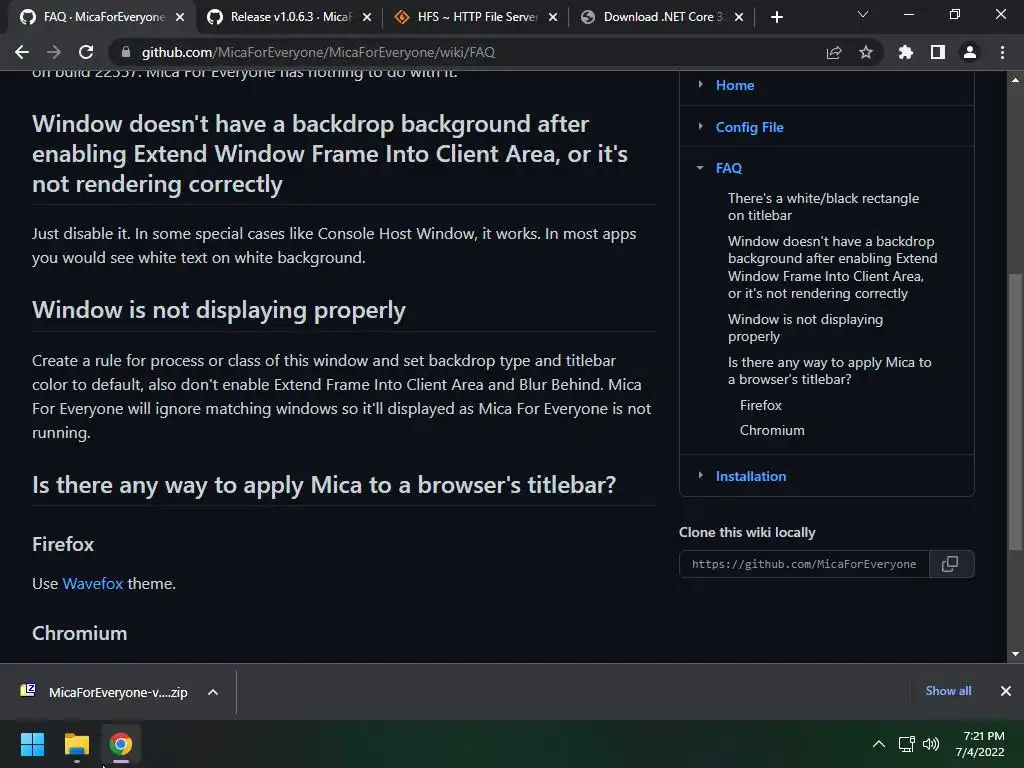Expand the Installation section arrow
Screen dimensions: 1024x768
click(700, 475)
